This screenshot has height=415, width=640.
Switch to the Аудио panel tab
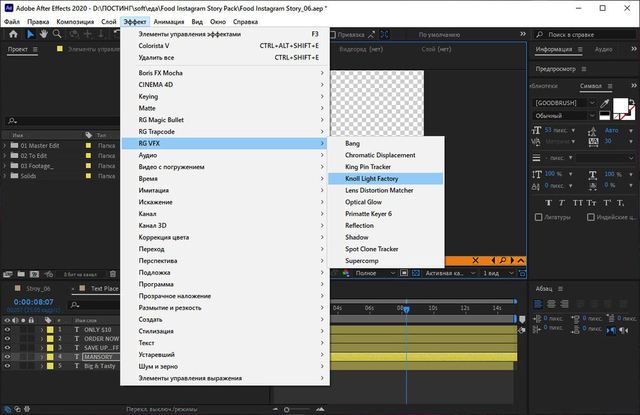pos(605,48)
